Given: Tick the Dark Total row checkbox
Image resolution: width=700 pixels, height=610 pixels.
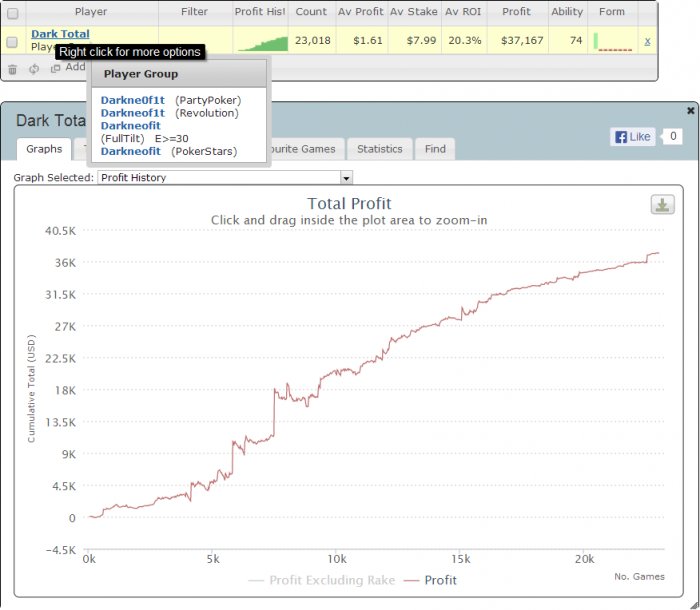Looking at the screenshot, I should pos(12,42).
